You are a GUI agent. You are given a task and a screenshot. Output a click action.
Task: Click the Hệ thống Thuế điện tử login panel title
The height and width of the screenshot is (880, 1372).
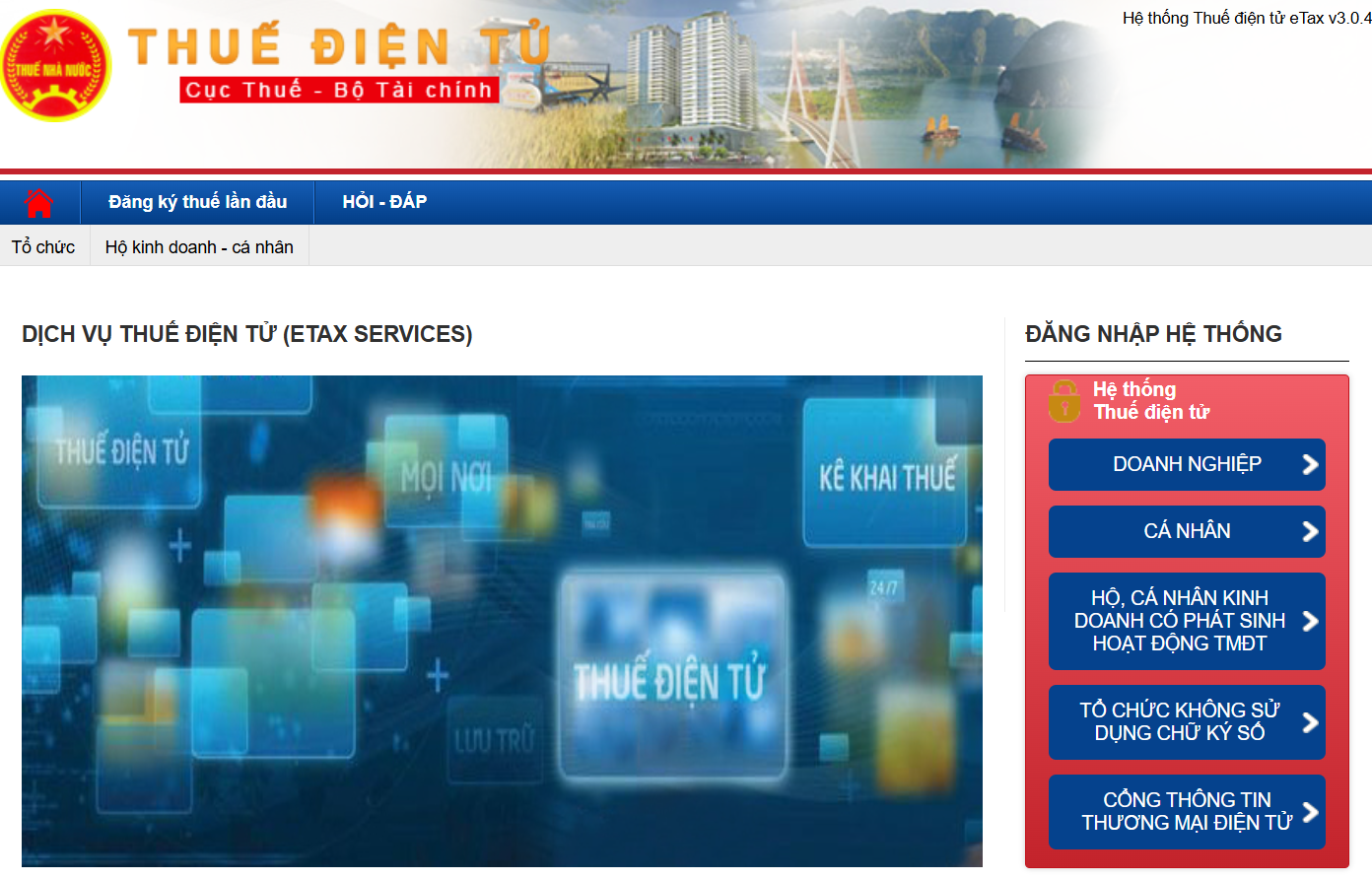(x=1150, y=401)
